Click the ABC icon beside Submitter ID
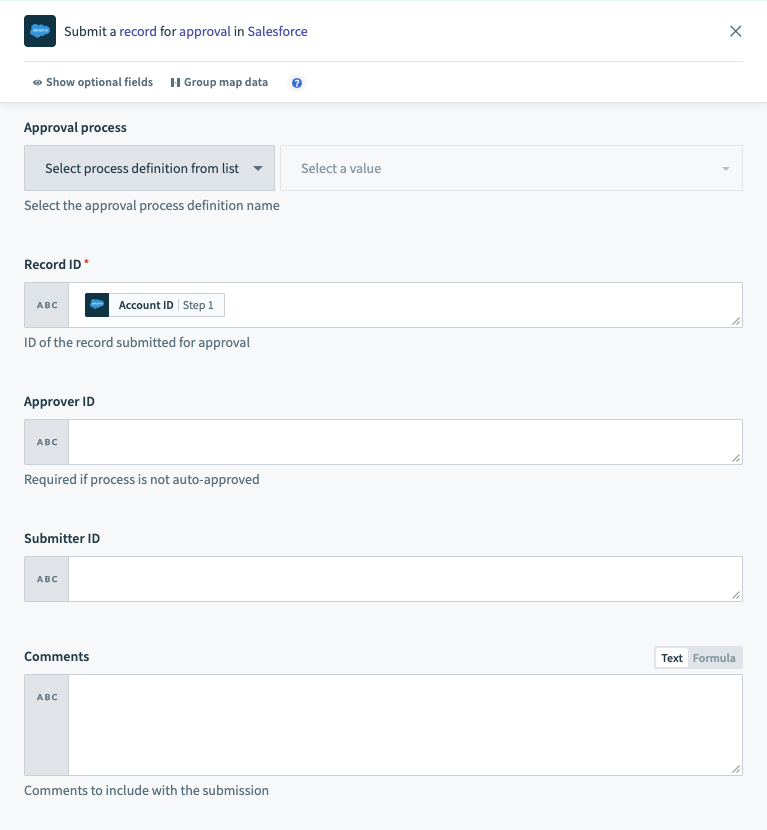 pos(45,578)
